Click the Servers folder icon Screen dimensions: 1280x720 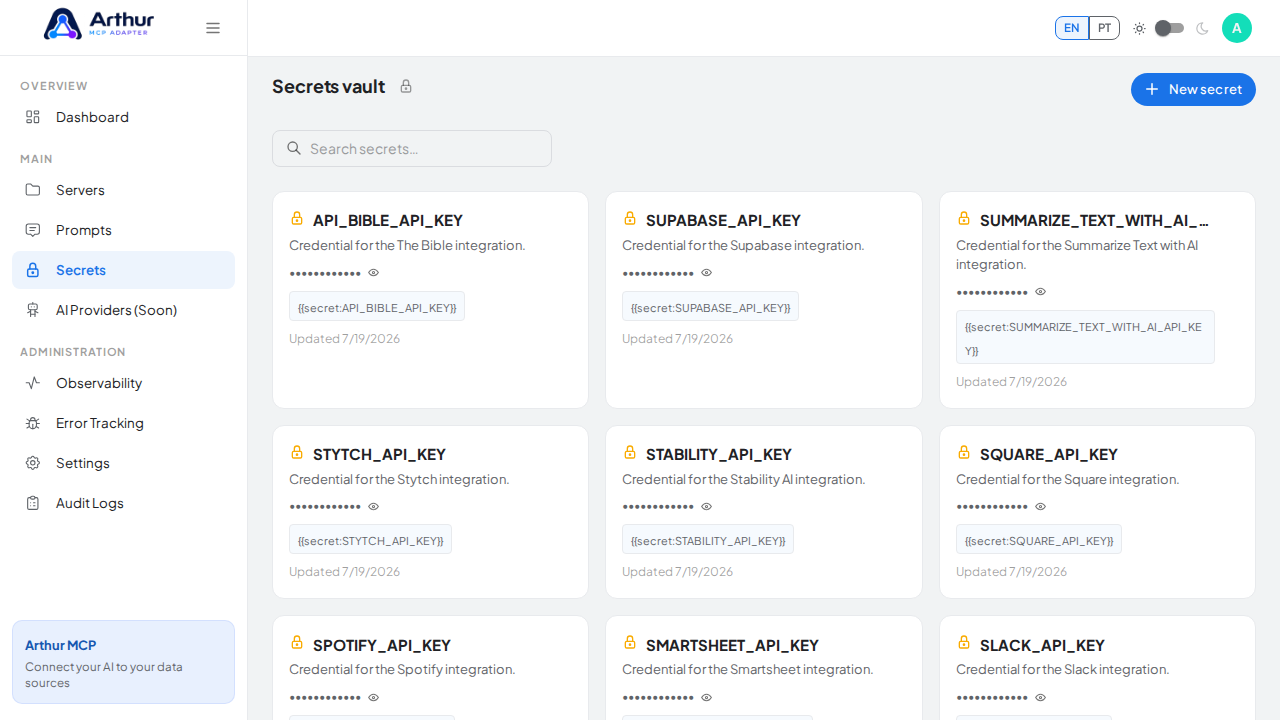click(33, 190)
